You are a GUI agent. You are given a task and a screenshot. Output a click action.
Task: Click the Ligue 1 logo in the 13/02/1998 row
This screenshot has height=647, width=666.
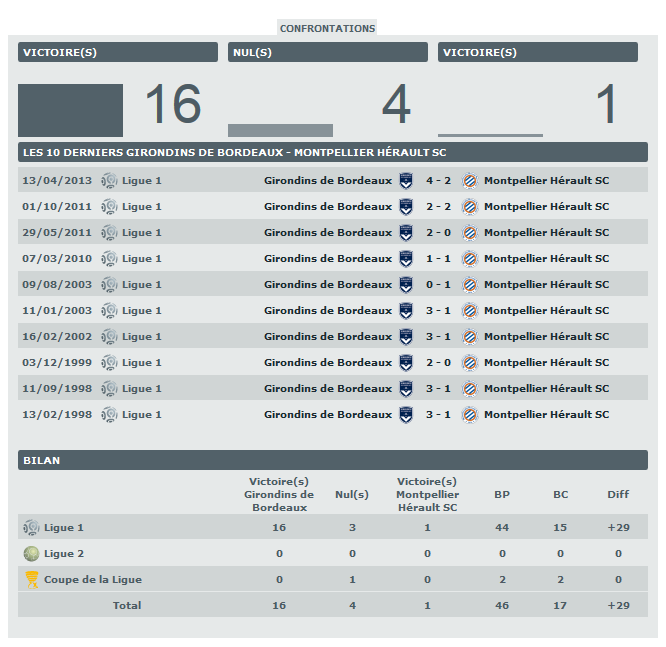109,415
